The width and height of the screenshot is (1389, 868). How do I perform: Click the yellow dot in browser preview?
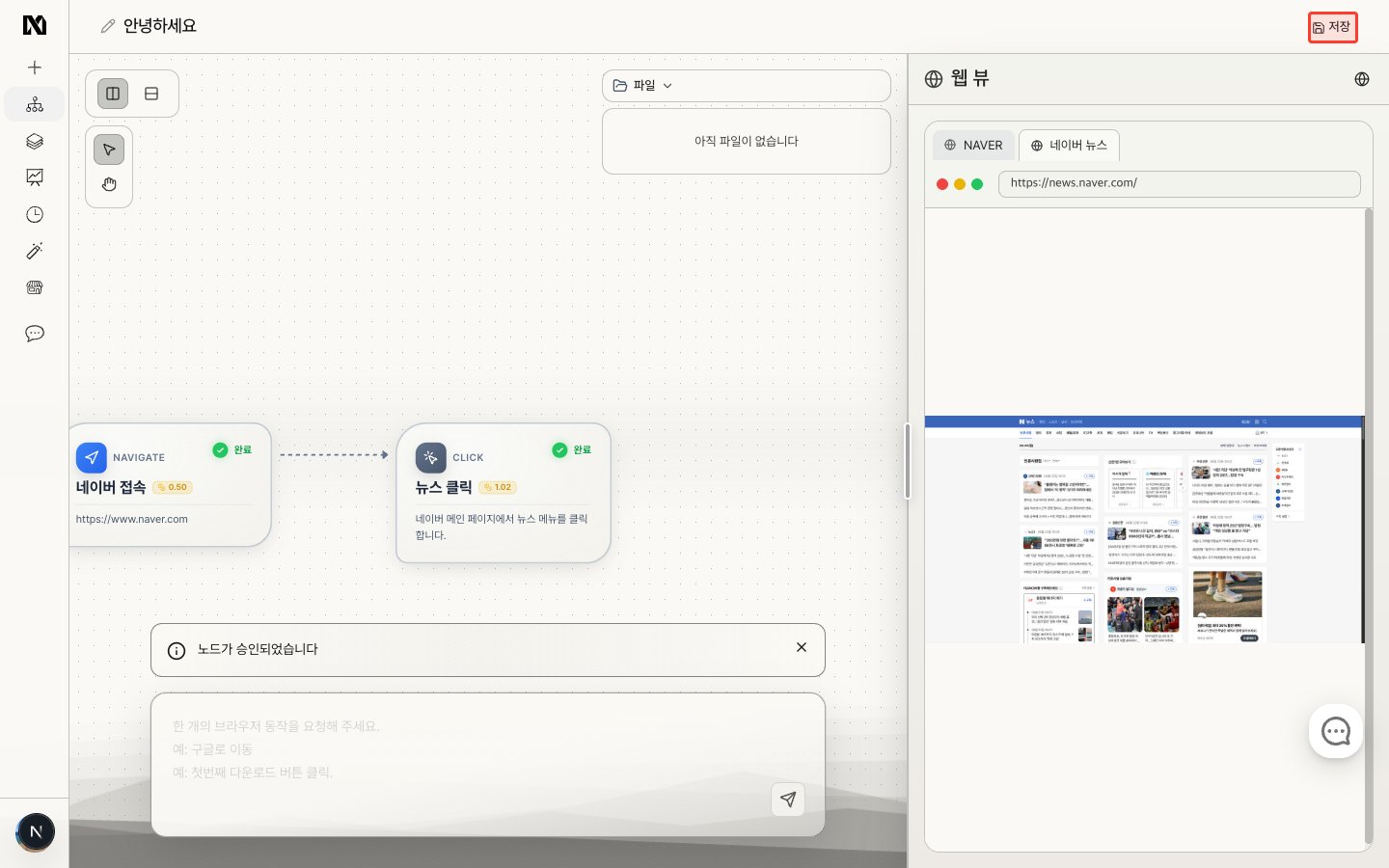coord(960,184)
